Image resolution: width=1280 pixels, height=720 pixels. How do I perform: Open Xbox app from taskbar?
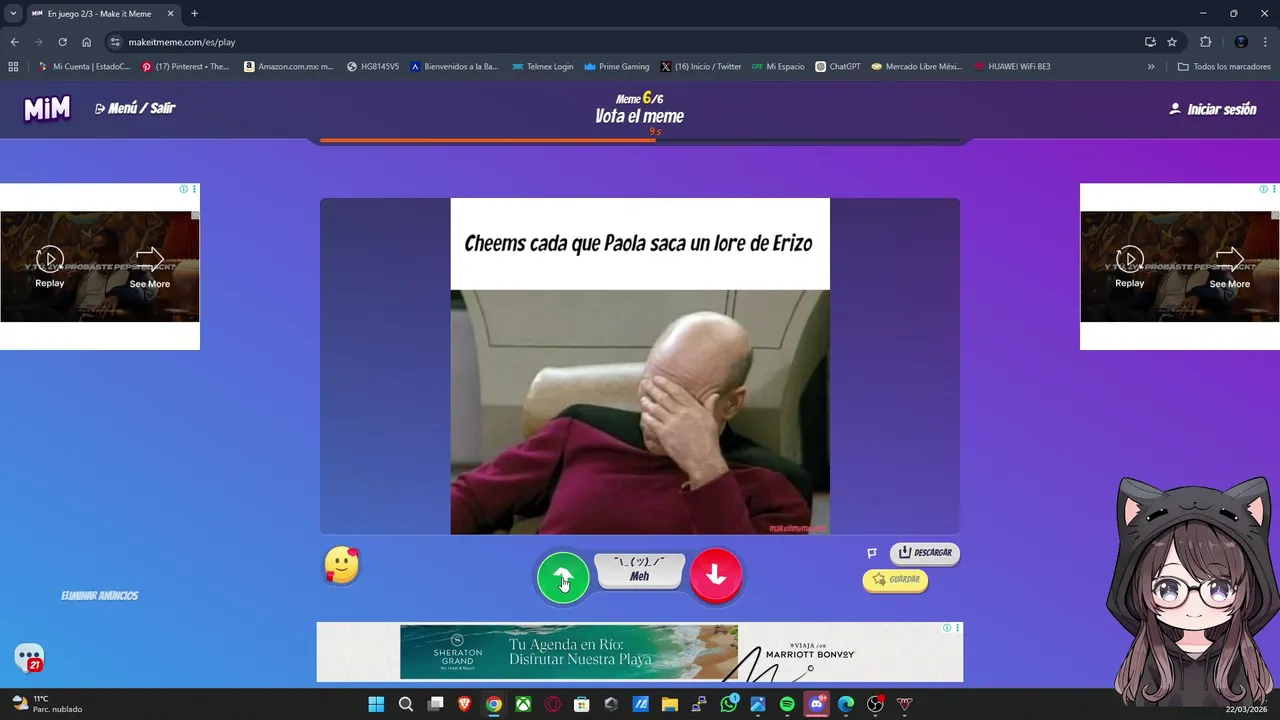[523, 704]
